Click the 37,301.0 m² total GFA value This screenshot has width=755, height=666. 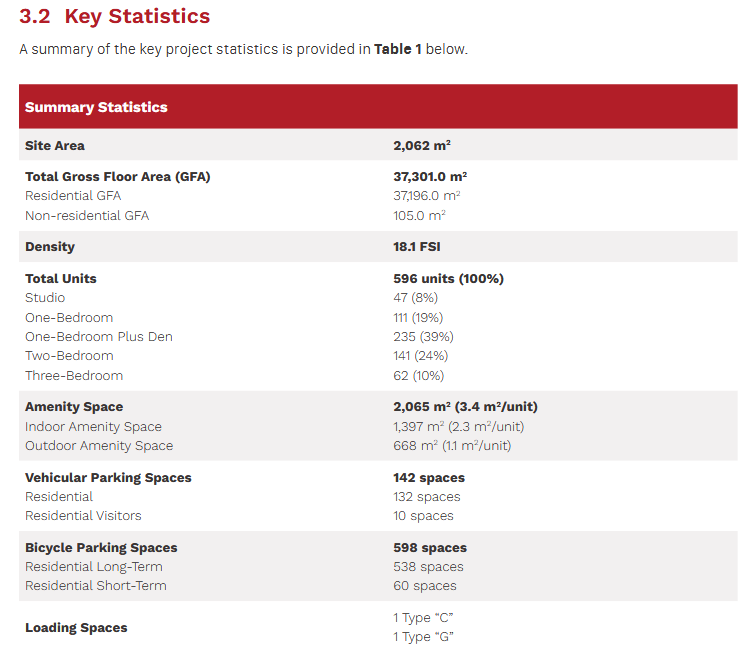430,177
